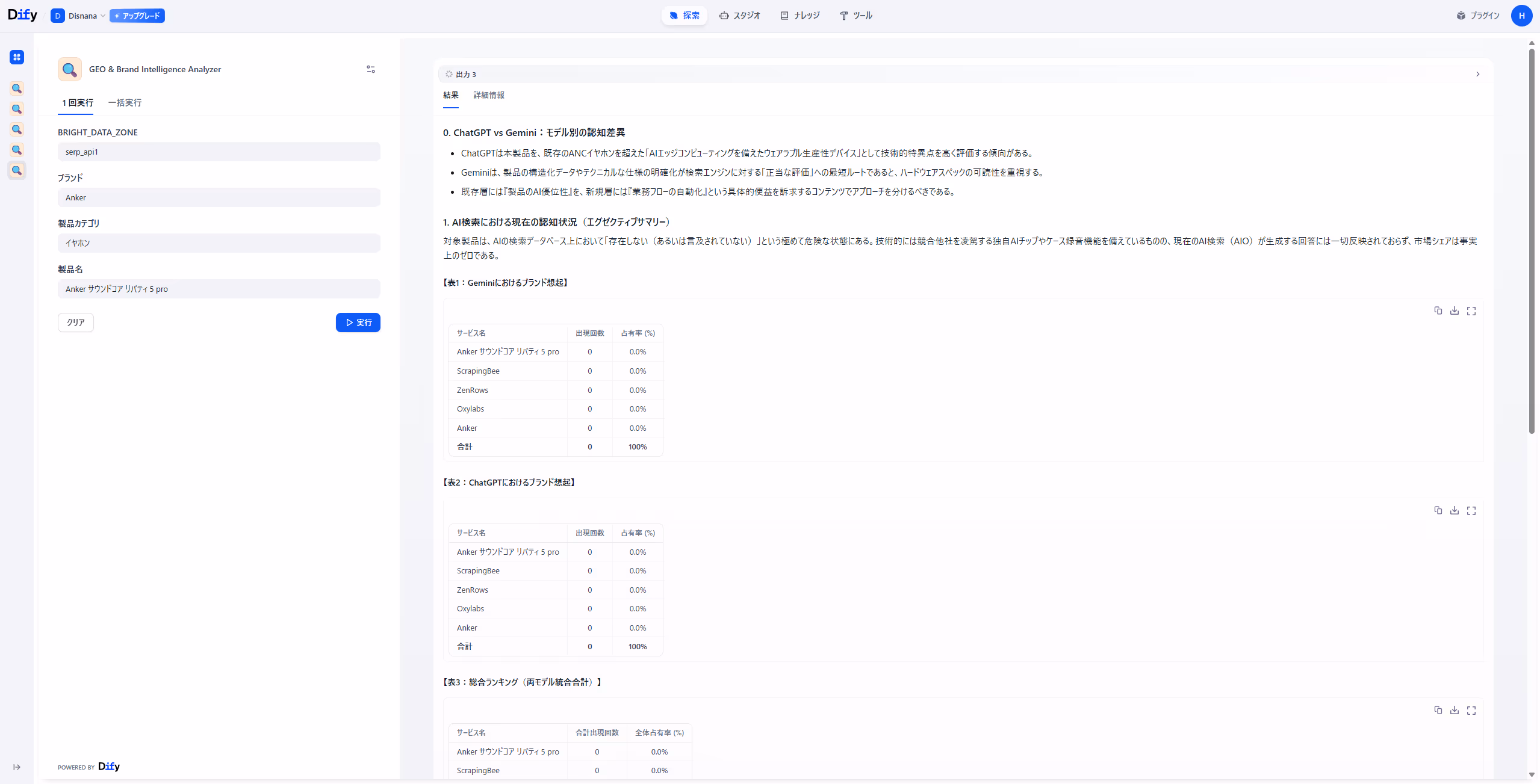
Task: Select the third magnifier app in sidebar
Action: click(x=17, y=129)
